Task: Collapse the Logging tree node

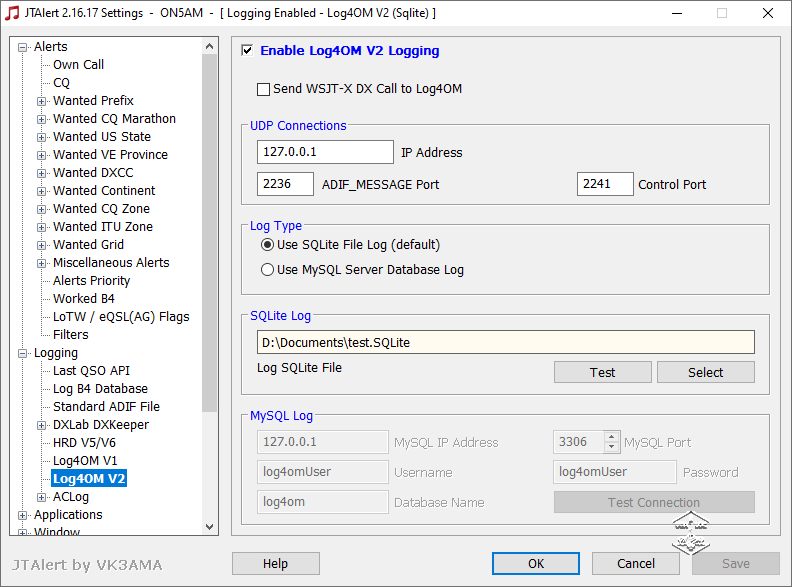Action: (x=22, y=354)
